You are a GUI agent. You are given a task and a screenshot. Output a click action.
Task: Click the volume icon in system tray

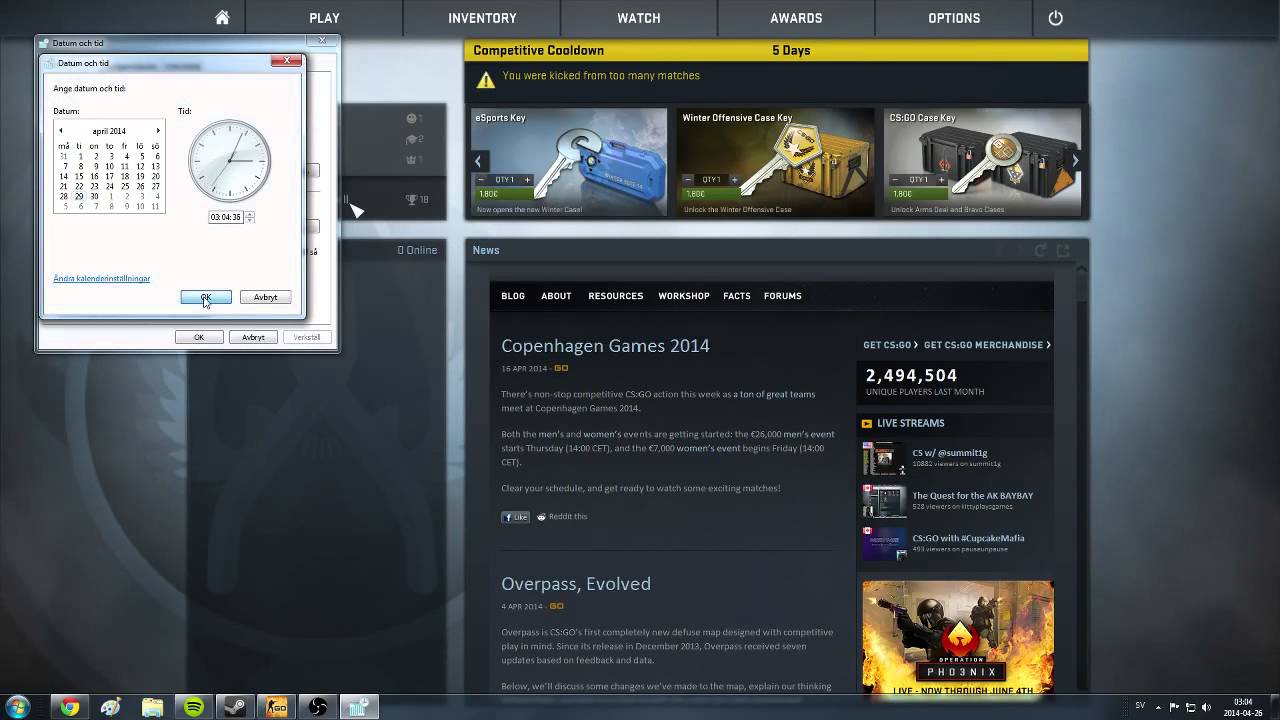[x=1207, y=707]
